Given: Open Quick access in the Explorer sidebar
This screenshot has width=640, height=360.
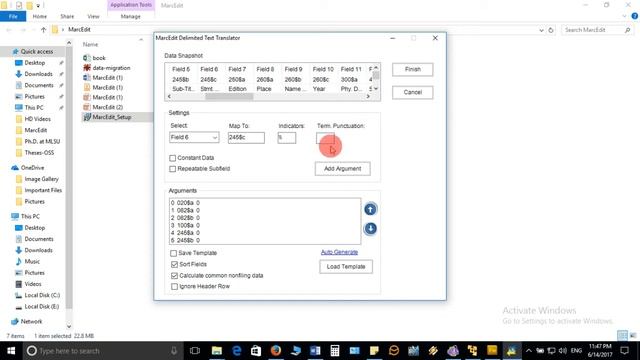Looking at the screenshot, I should pyautogui.click(x=37, y=51).
